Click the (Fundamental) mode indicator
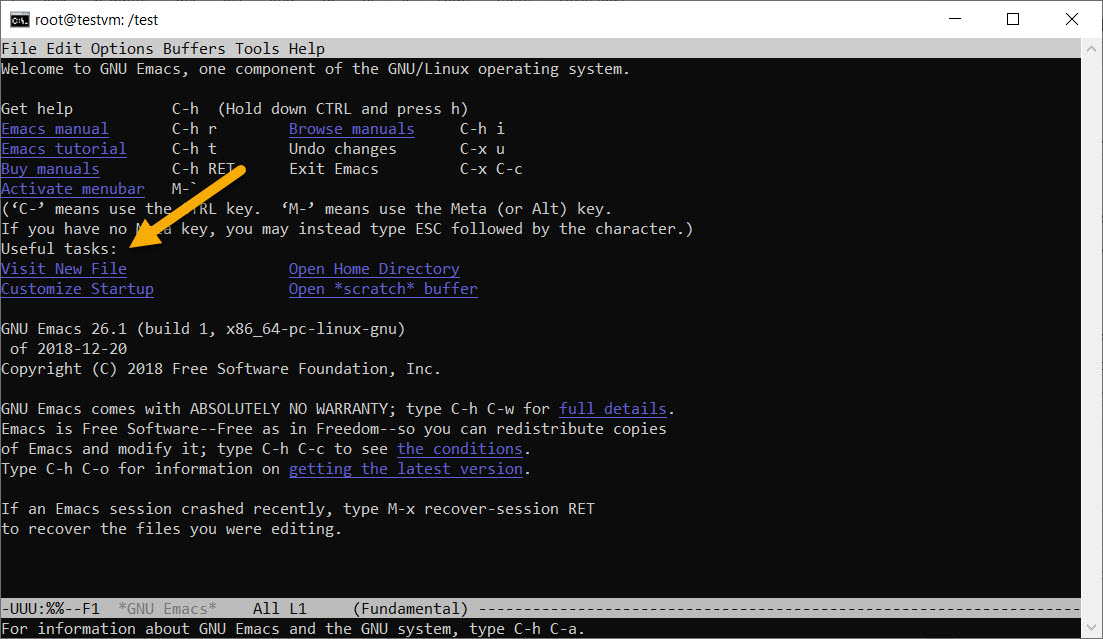Screen dimensions: 1103x639 click(411, 609)
